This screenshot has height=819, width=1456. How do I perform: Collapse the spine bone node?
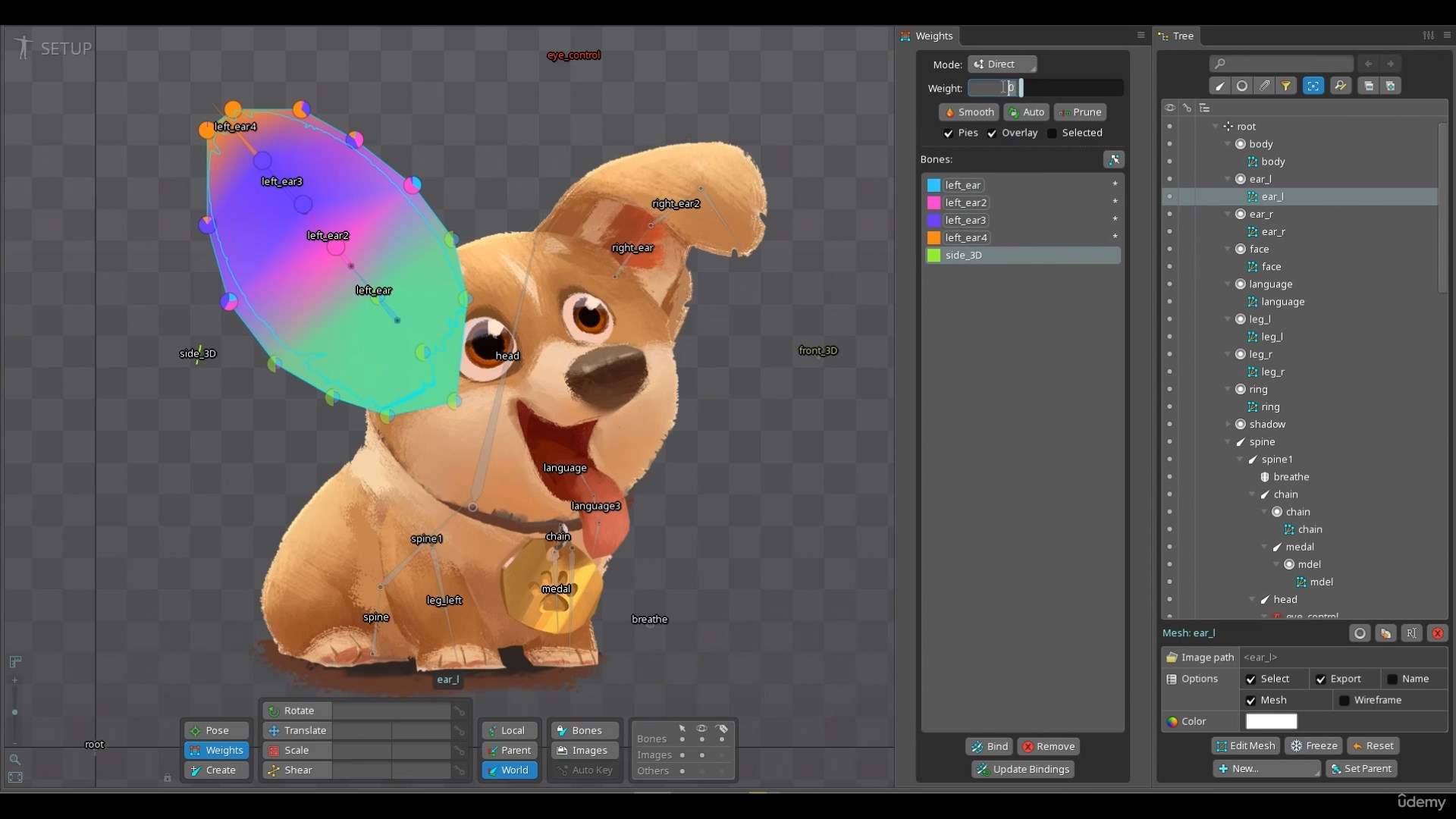(x=1228, y=442)
